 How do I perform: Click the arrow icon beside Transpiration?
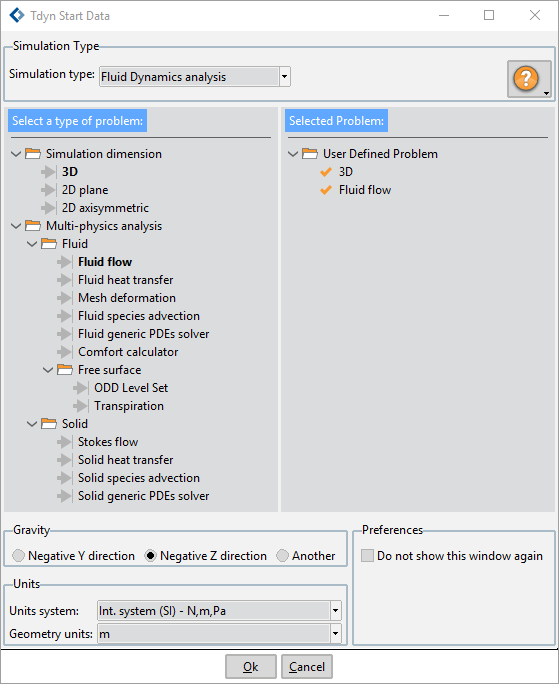pos(81,406)
